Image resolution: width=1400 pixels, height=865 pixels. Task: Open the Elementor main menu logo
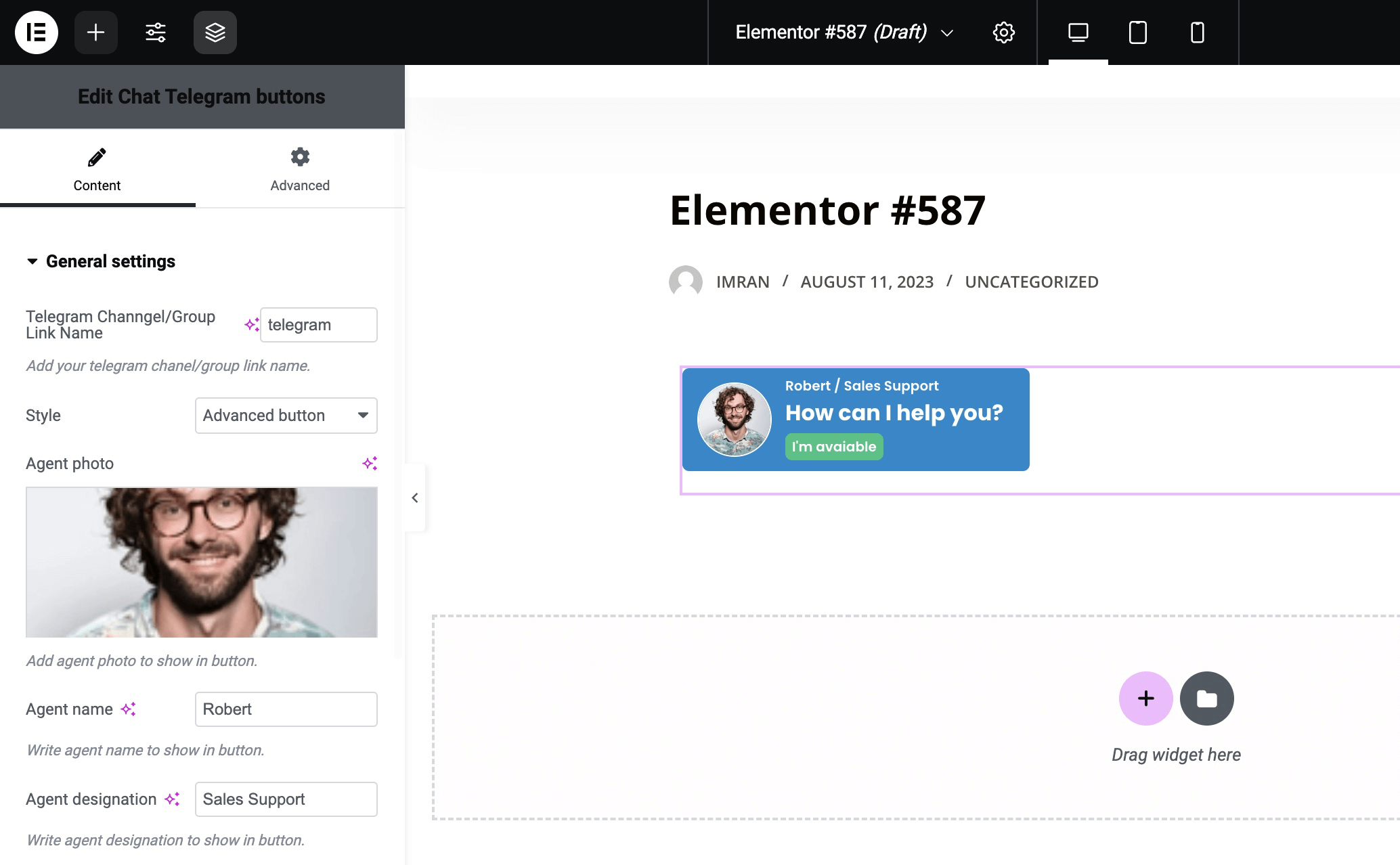pyautogui.click(x=36, y=32)
